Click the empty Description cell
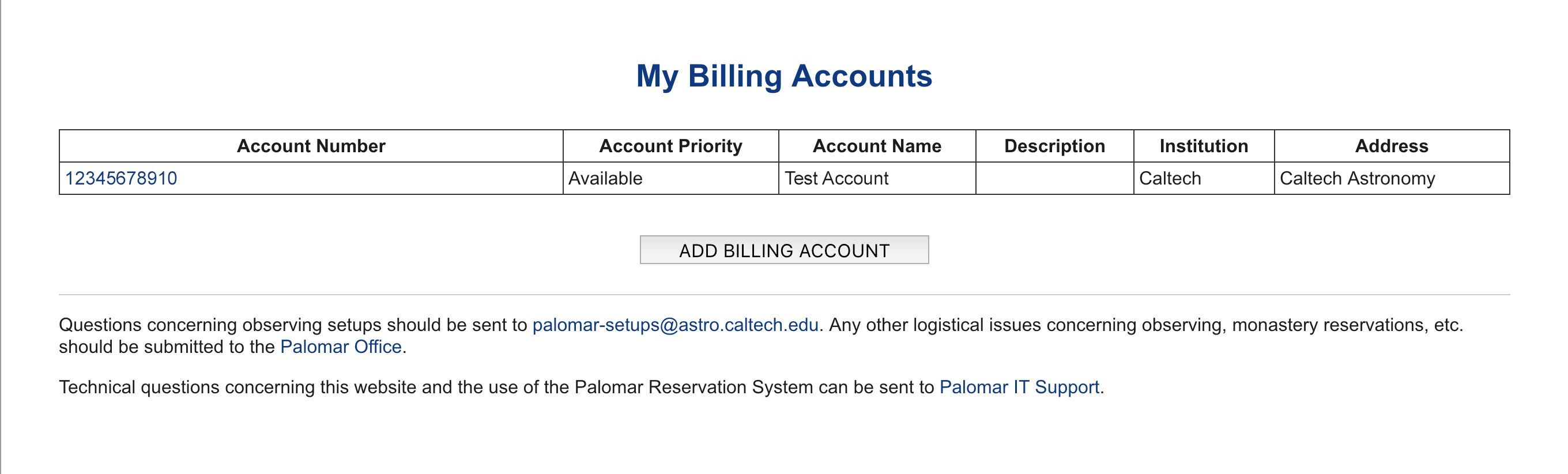Screen dimensions: 1568x474 tap(1054, 179)
